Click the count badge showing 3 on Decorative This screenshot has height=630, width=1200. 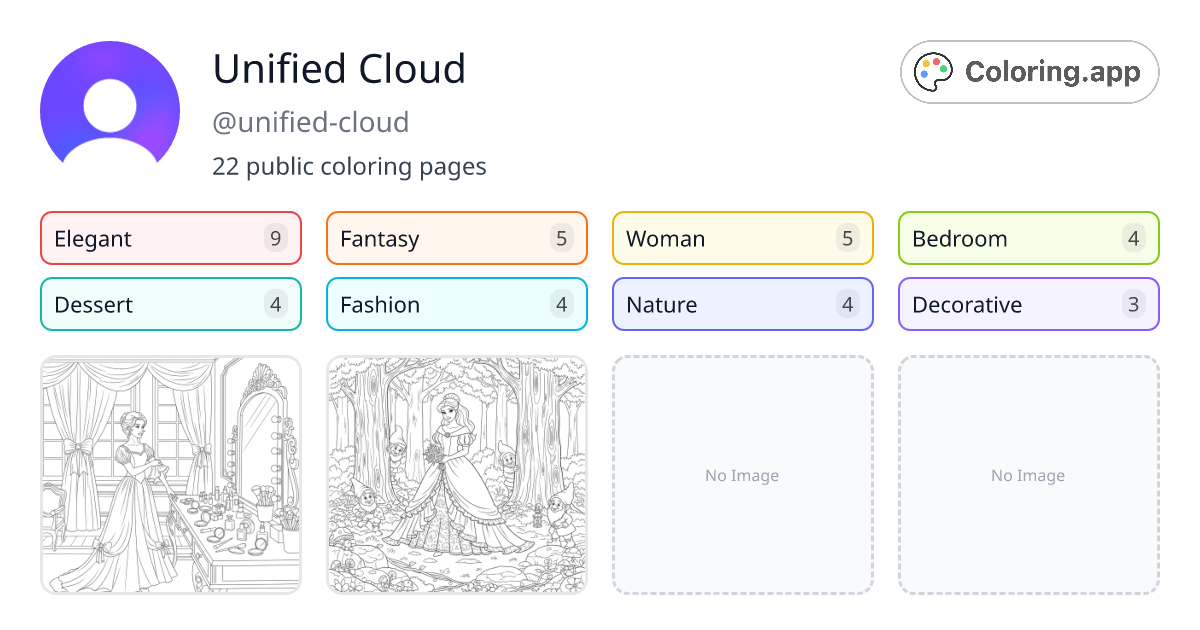pos(1134,304)
